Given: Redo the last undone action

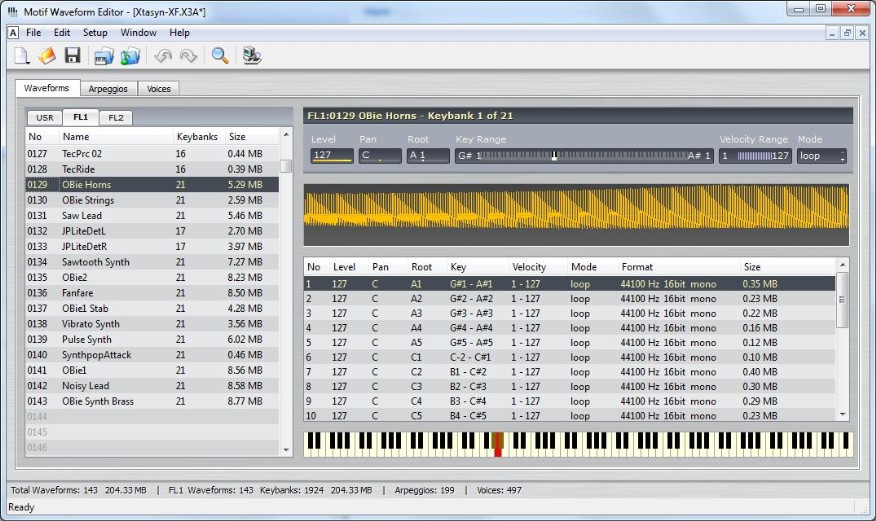Looking at the screenshot, I should 188,56.
